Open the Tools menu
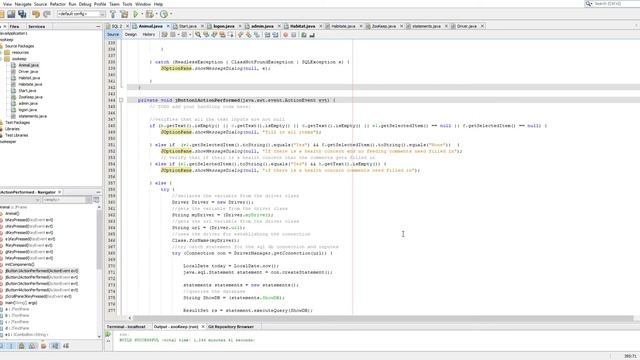This screenshot has width=640, height=360. (x=127, y=4)
